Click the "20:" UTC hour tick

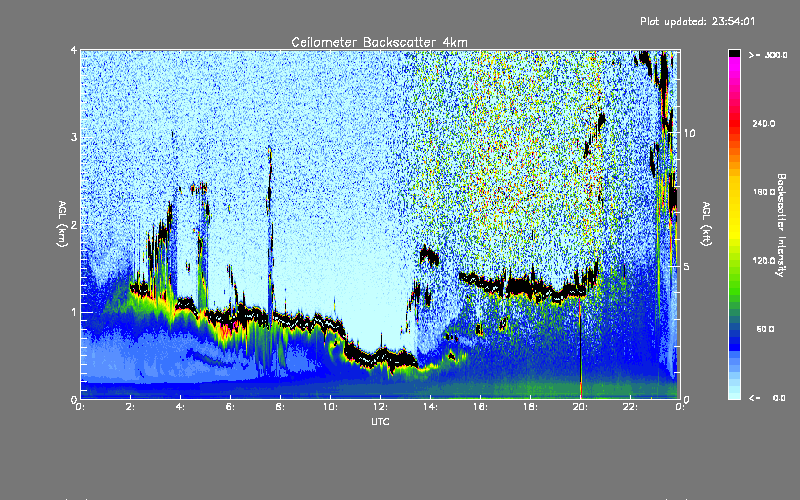tap(580, 407)
